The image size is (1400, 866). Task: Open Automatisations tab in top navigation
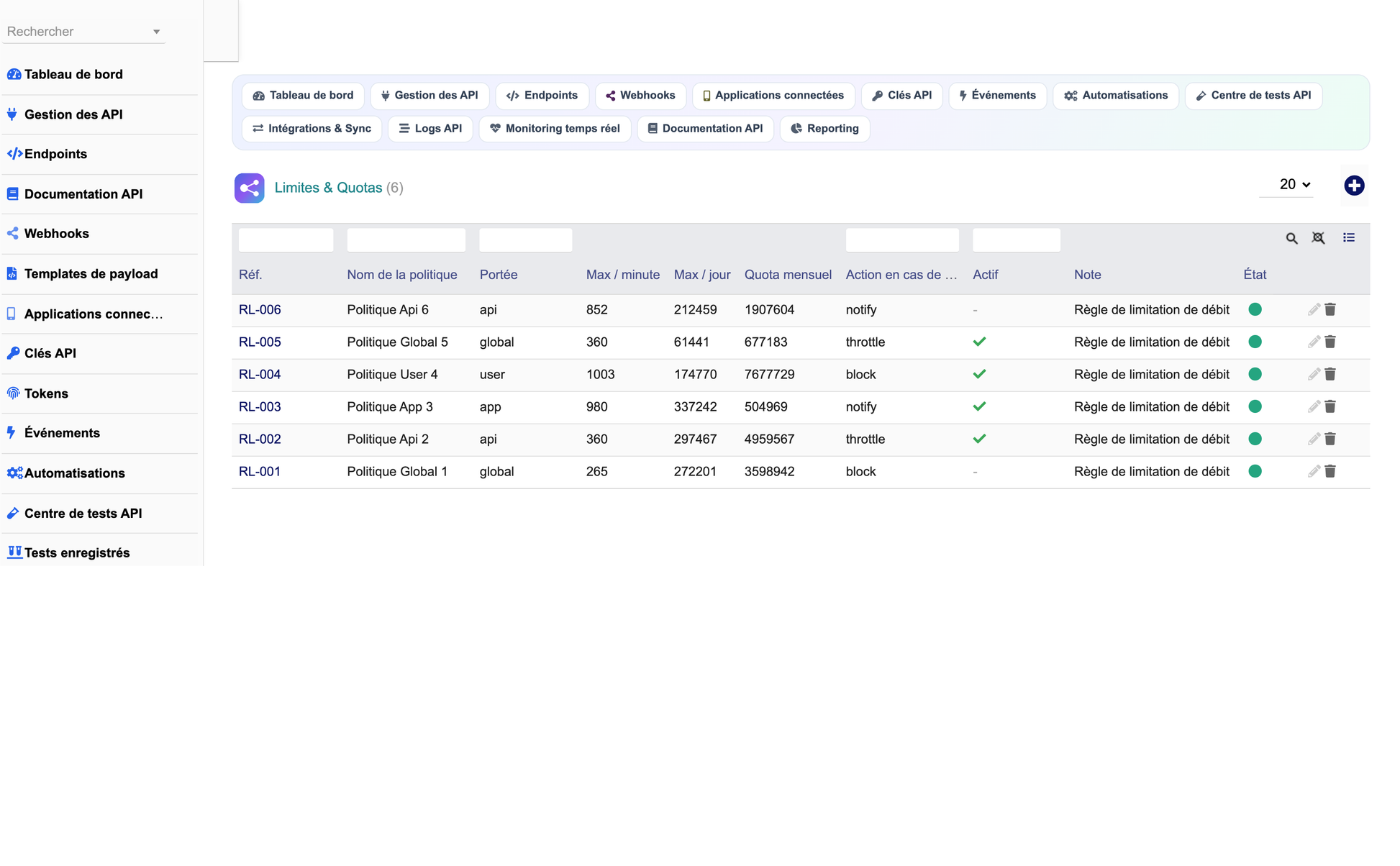click(1116, 96)
